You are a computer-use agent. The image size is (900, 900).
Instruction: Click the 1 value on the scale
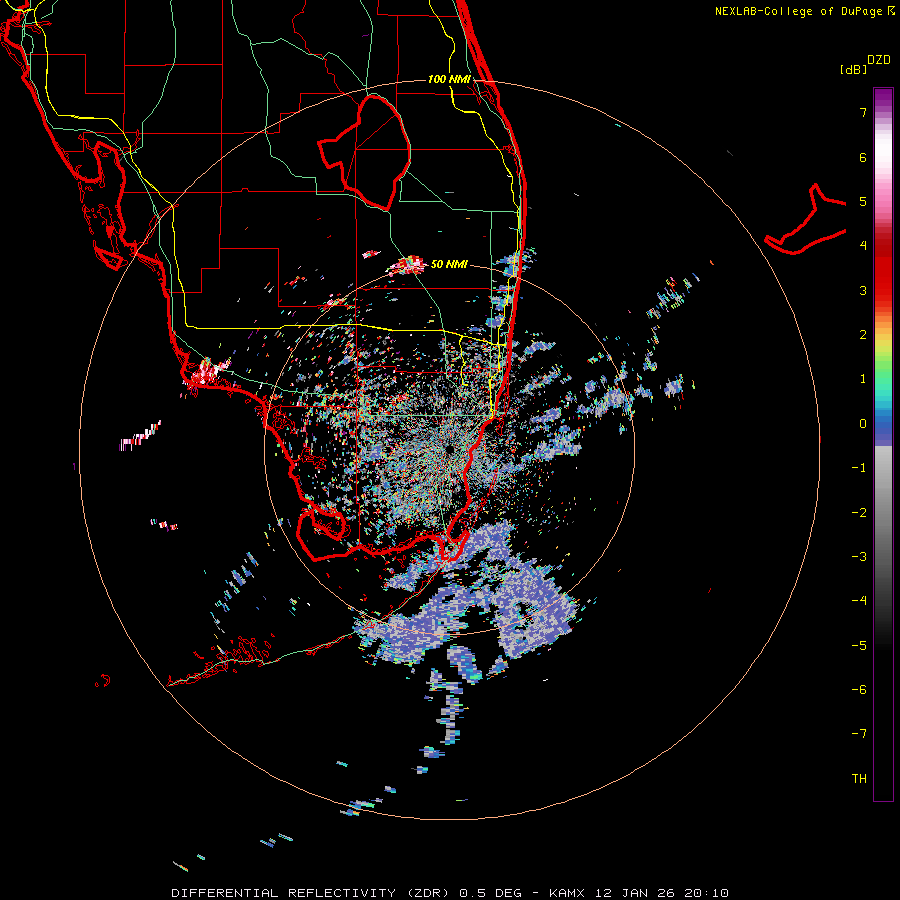coord(862,379)
